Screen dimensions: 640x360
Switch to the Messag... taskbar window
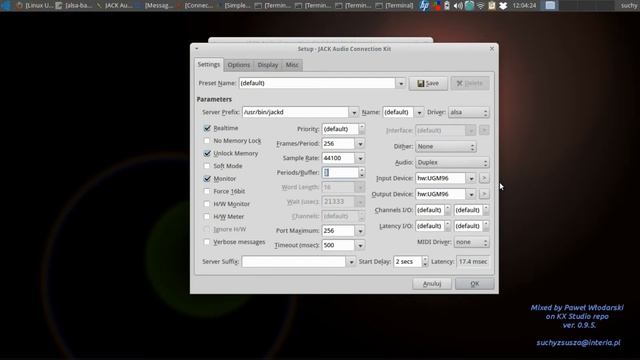point(154,6)
